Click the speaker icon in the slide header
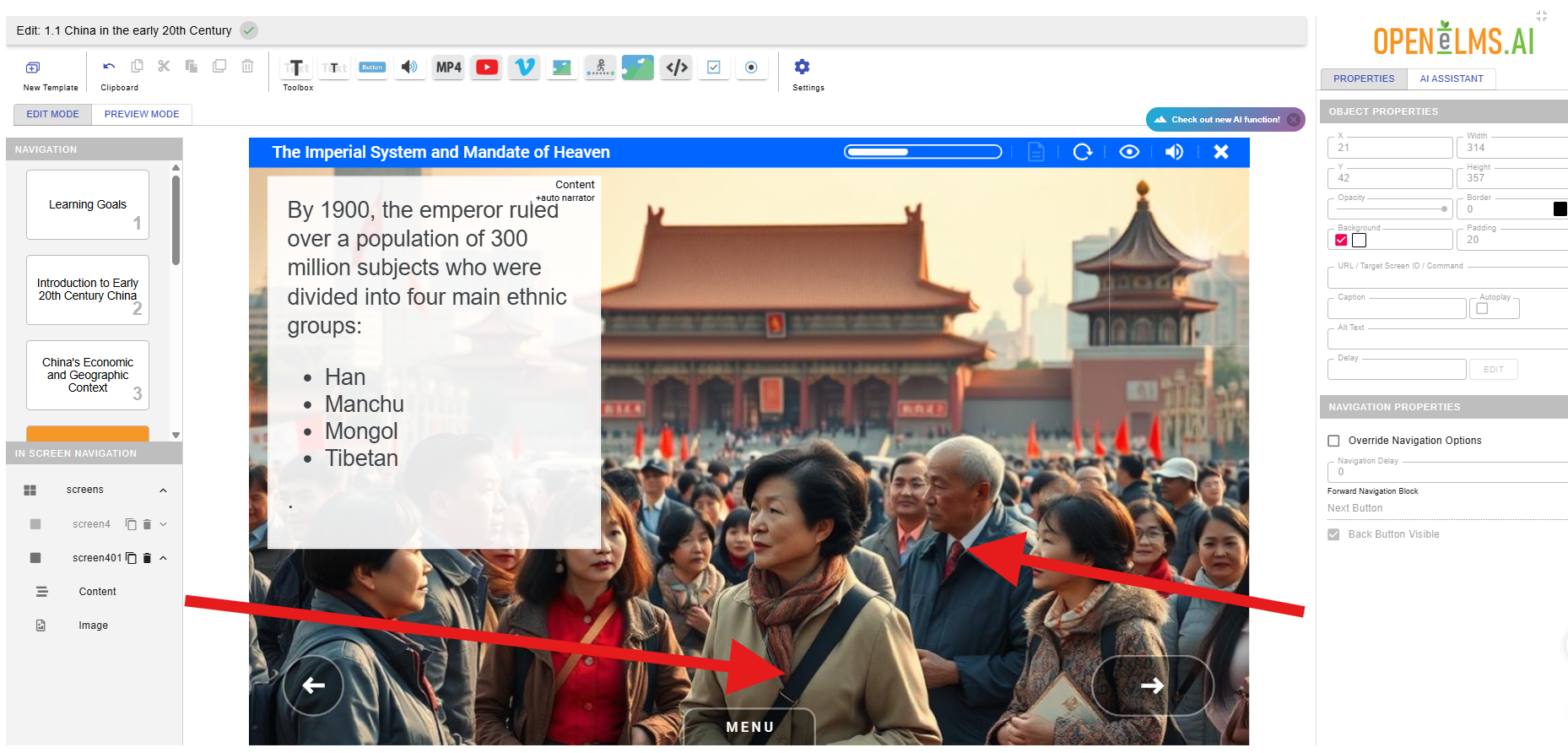This screenshot has width=1568, height=753. (1174, 152)
